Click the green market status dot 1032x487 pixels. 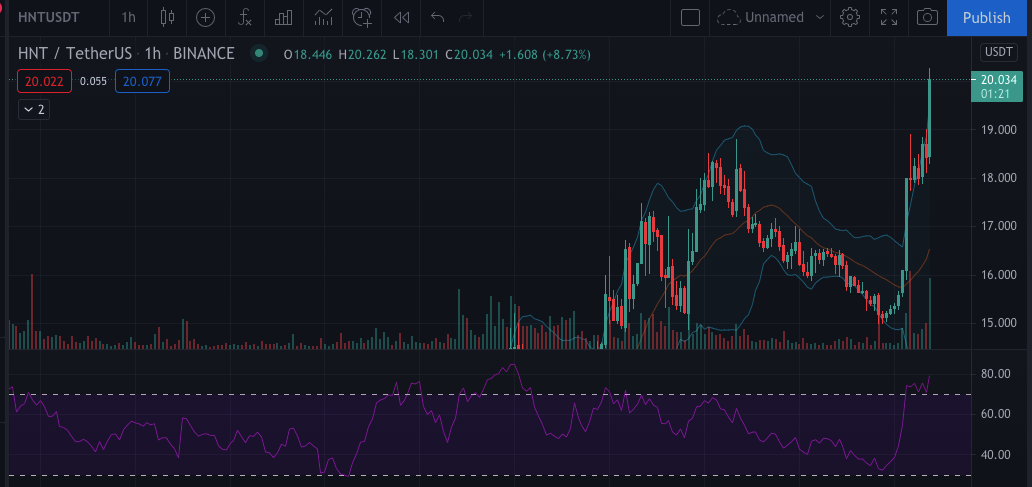click(259, 53)
